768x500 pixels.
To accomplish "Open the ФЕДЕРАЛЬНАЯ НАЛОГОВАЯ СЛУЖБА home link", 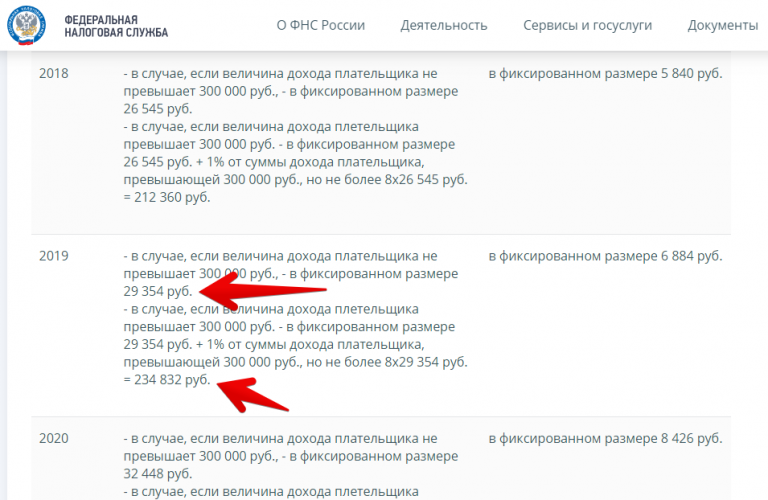I will point(116,26).
